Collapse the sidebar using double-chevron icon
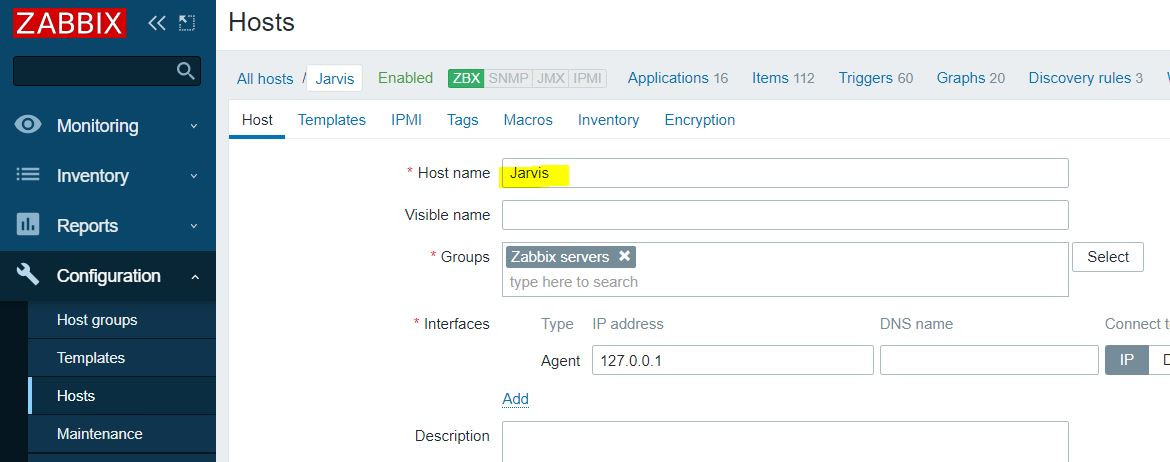This screenshot has width=1170, height=462. point(157,23)
